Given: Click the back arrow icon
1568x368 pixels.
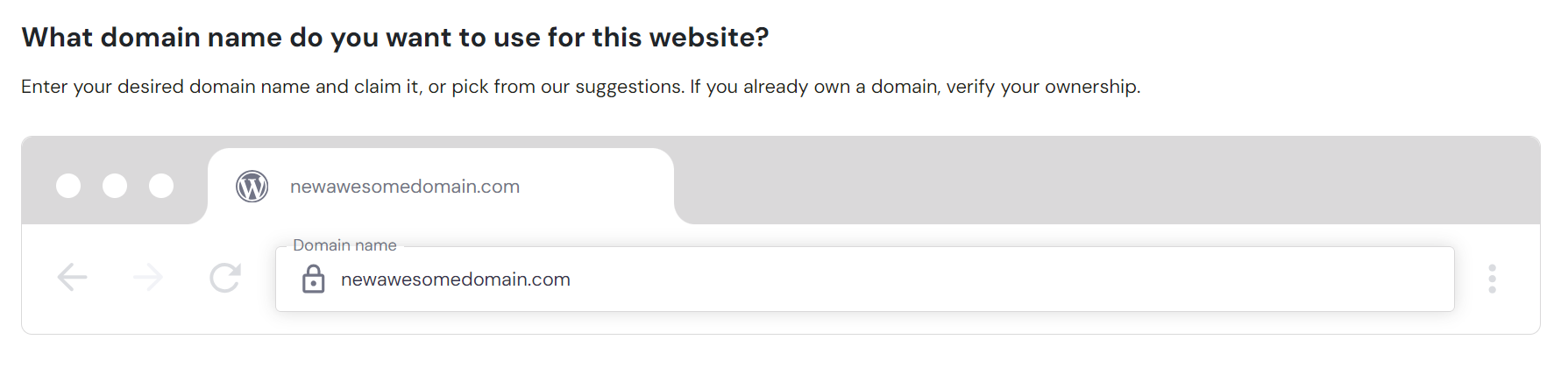Looking at the screenshot, I should pos(72,278).
